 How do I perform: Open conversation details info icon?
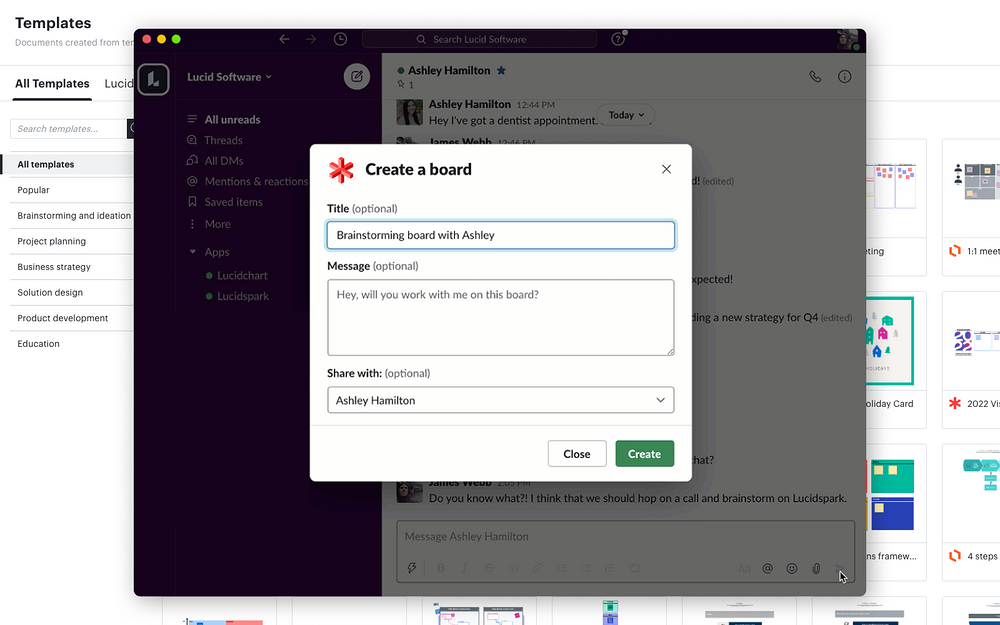click(x=844, y=77)
